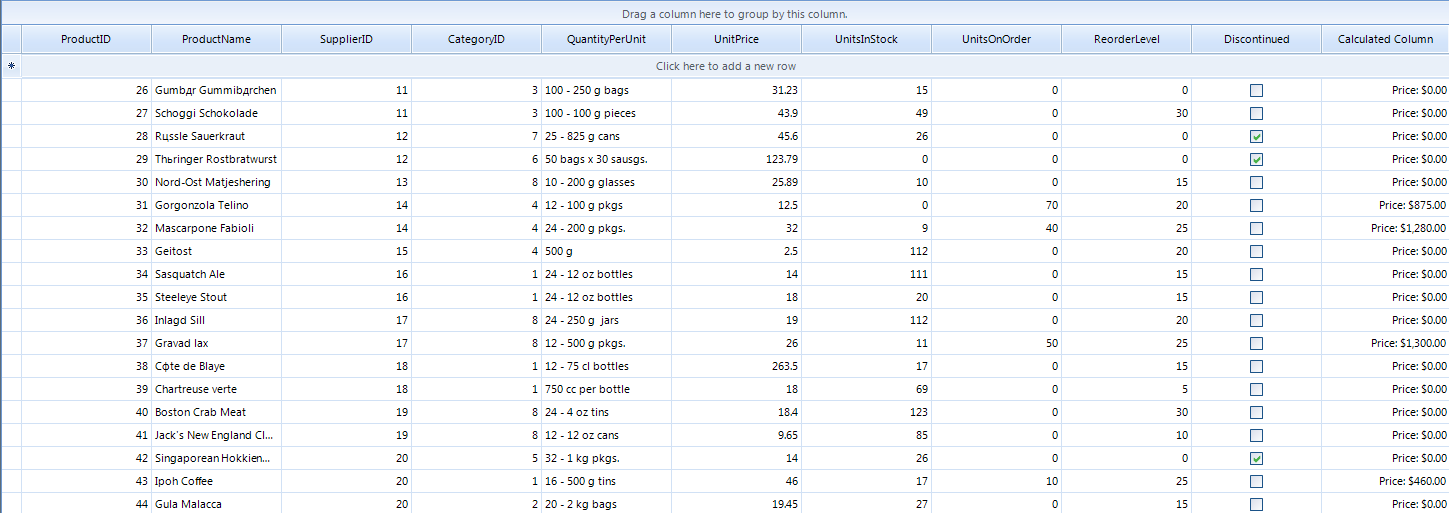This screenshot has height=513, width=1451.
Task: Click the Calculated Column header
Action: point(1386,39)
